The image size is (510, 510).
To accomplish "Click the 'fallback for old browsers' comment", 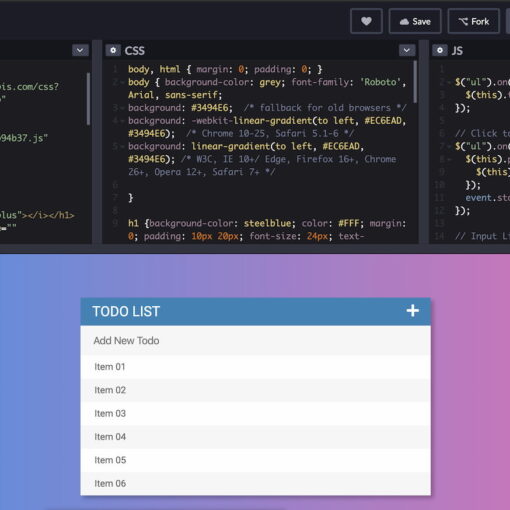I will (x=325, y=108).
